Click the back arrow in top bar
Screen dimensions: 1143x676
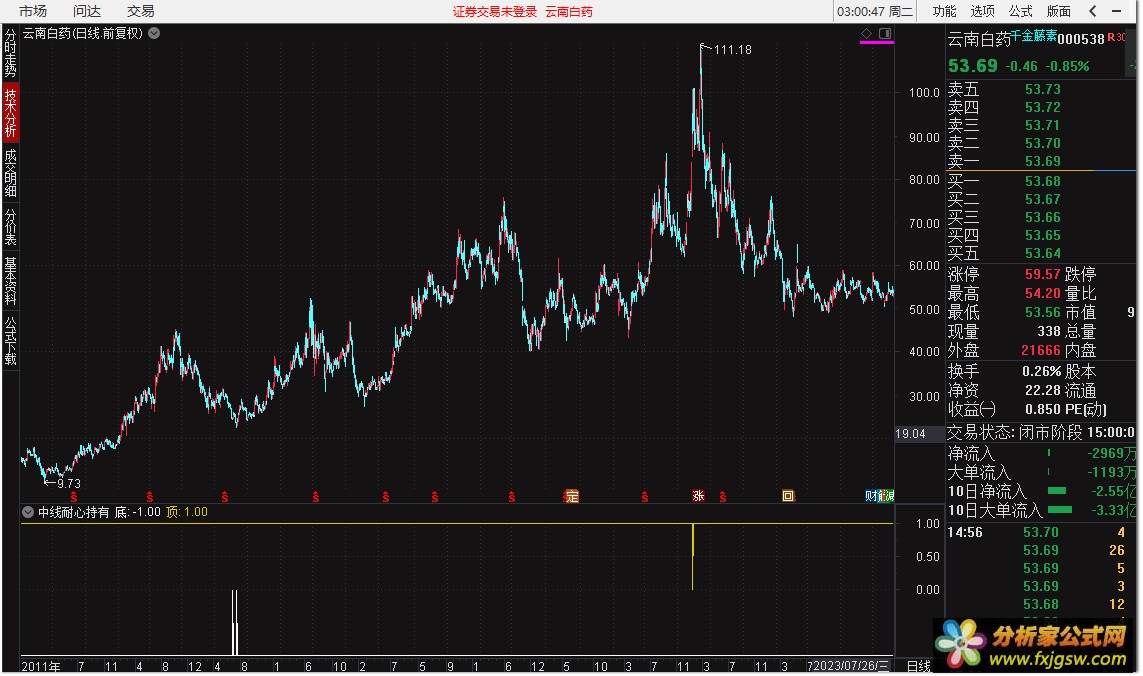pos(1092,11)
